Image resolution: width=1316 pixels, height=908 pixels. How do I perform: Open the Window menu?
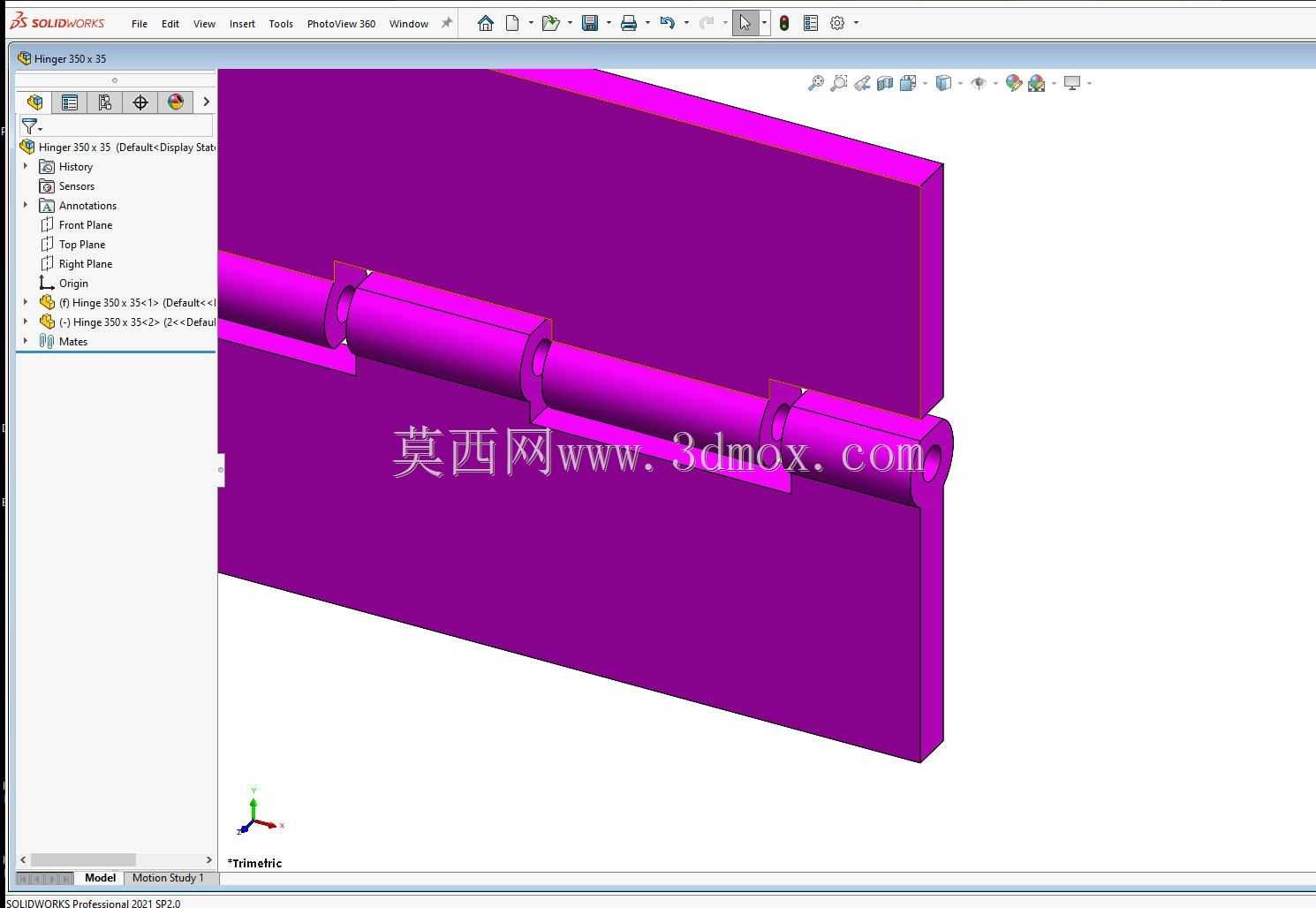[x=409, y=24]
